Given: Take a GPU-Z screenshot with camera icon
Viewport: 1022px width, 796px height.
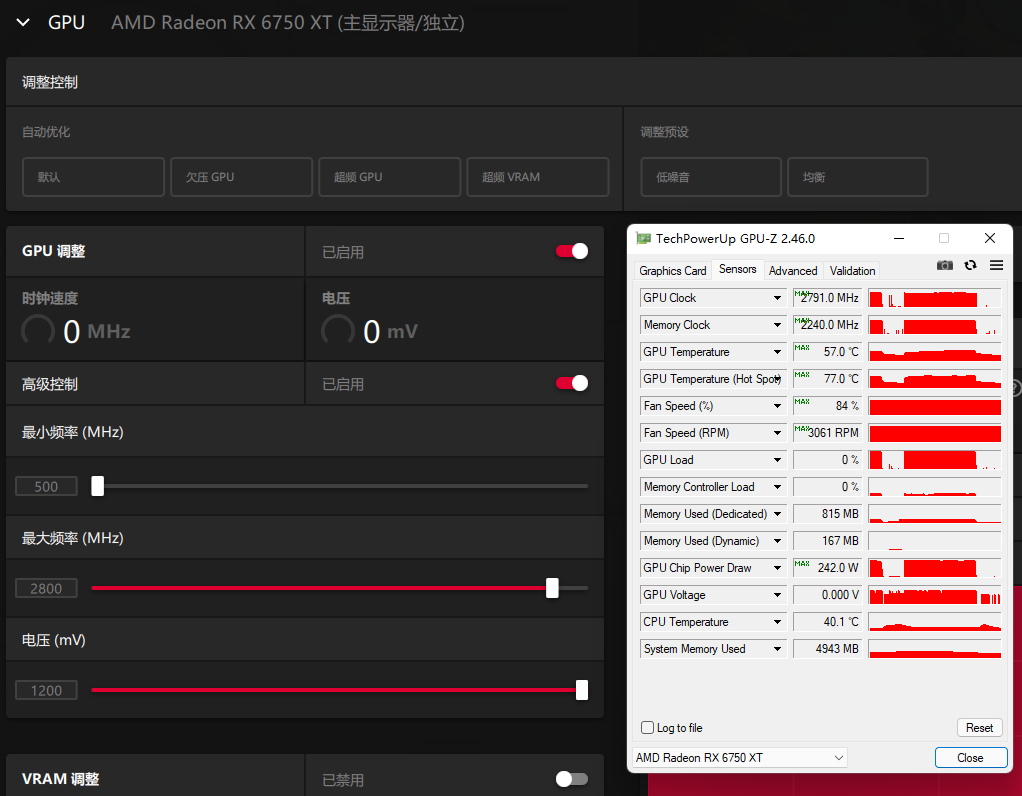Looking at the screenshot, I should point(944,265).
